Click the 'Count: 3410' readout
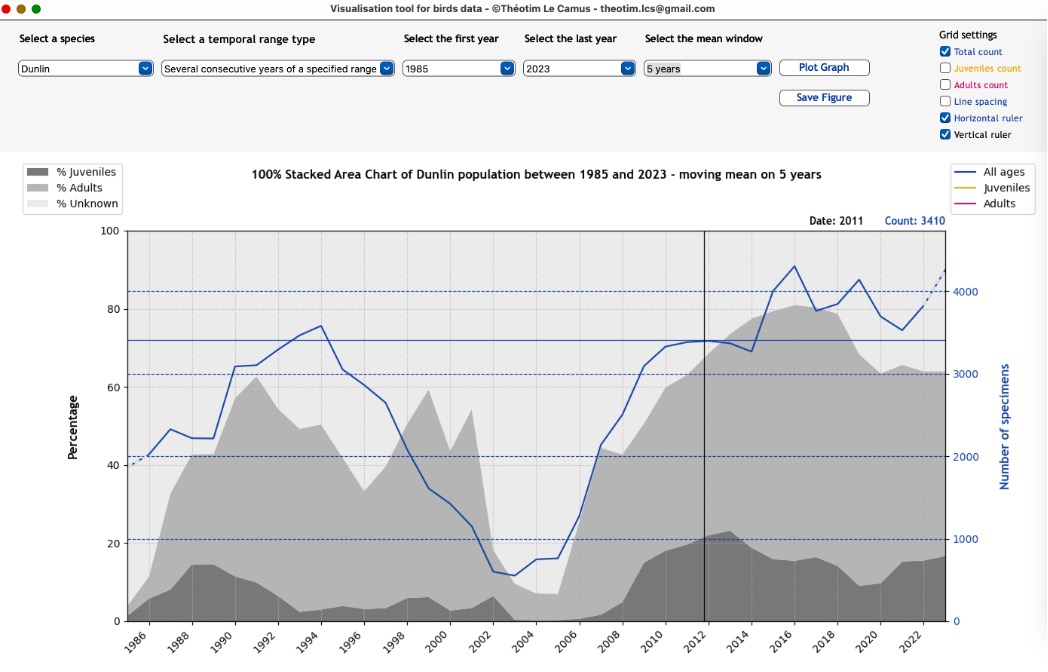Image resolution: width=1048 pixels, height=672 pixels. [x=915, y=221]
